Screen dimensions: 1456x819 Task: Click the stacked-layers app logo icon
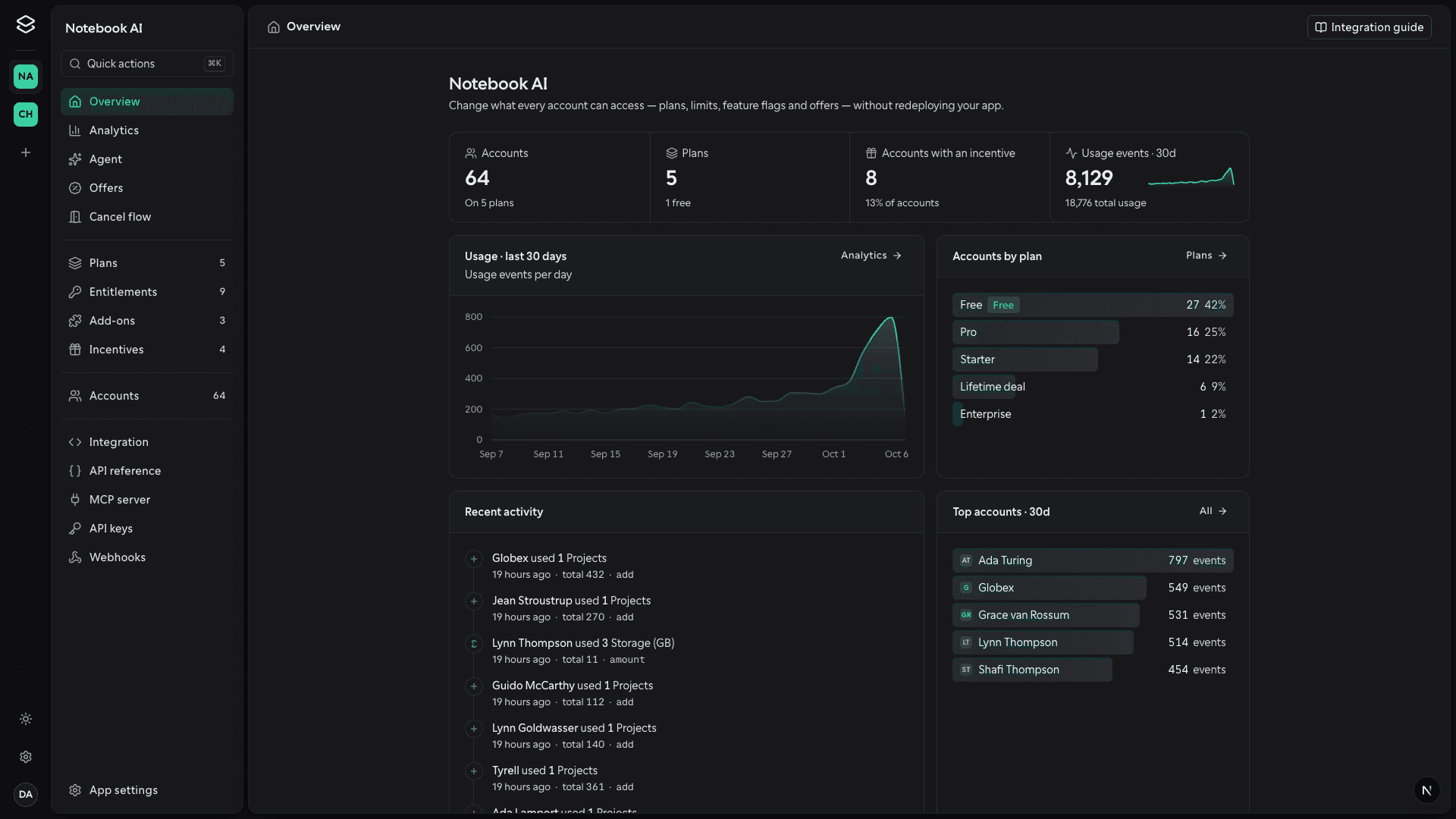point(26,25)
